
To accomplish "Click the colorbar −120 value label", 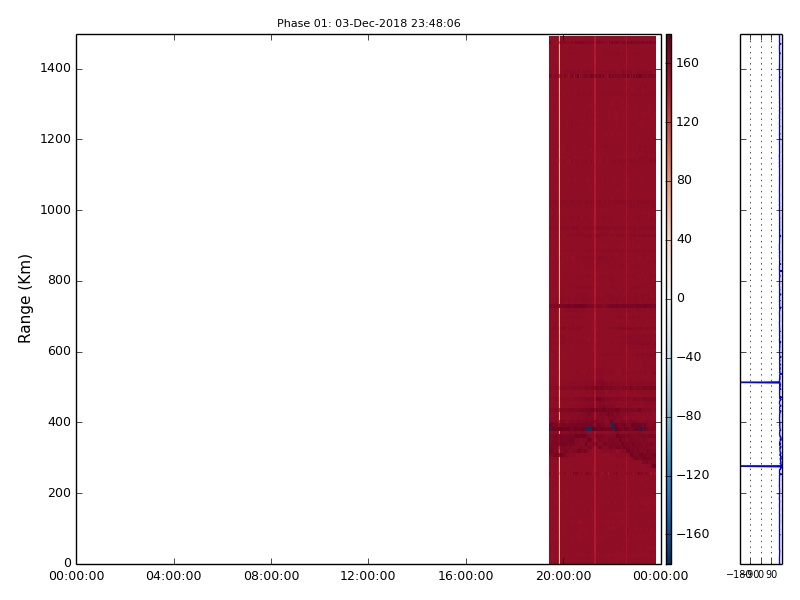I will [693, 475].
